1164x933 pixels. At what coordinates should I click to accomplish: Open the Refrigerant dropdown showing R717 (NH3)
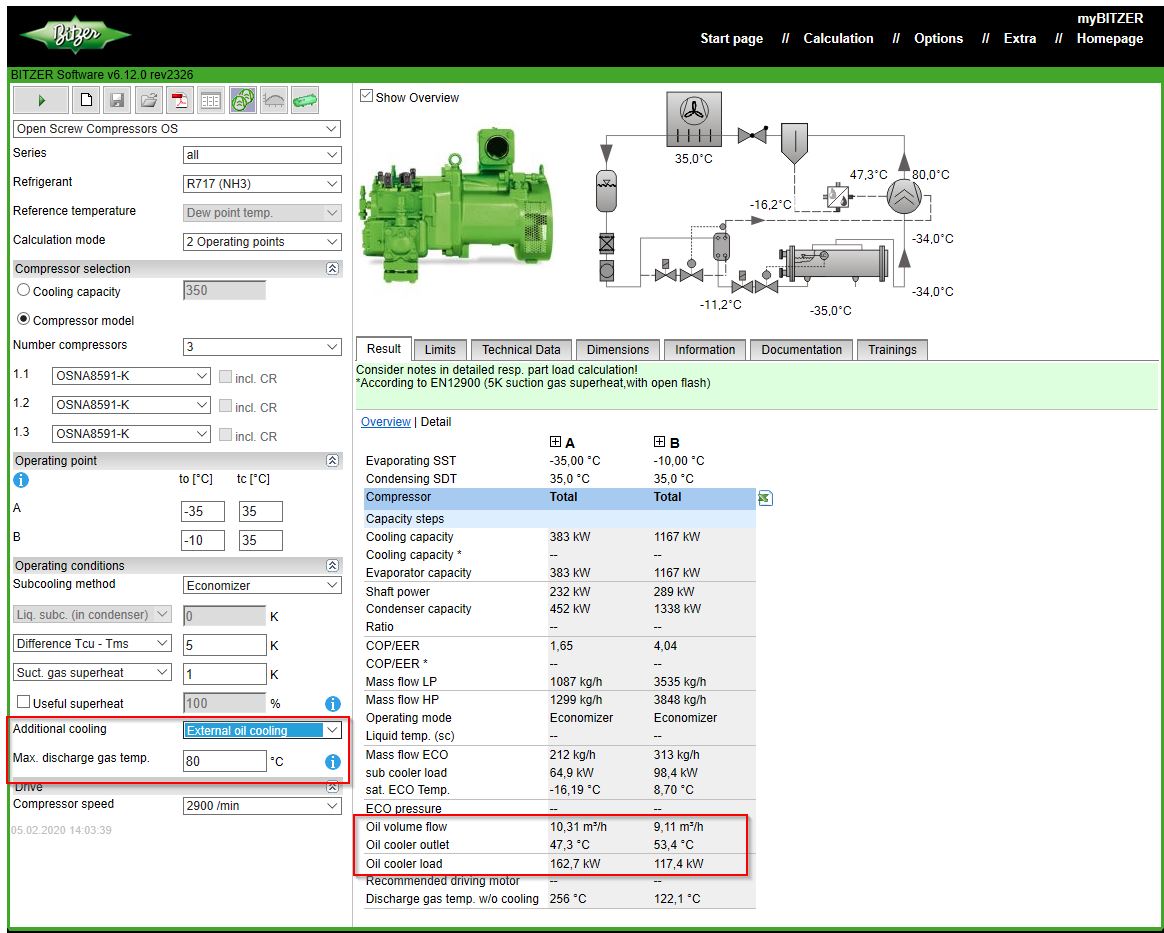(x=262, y=184)
